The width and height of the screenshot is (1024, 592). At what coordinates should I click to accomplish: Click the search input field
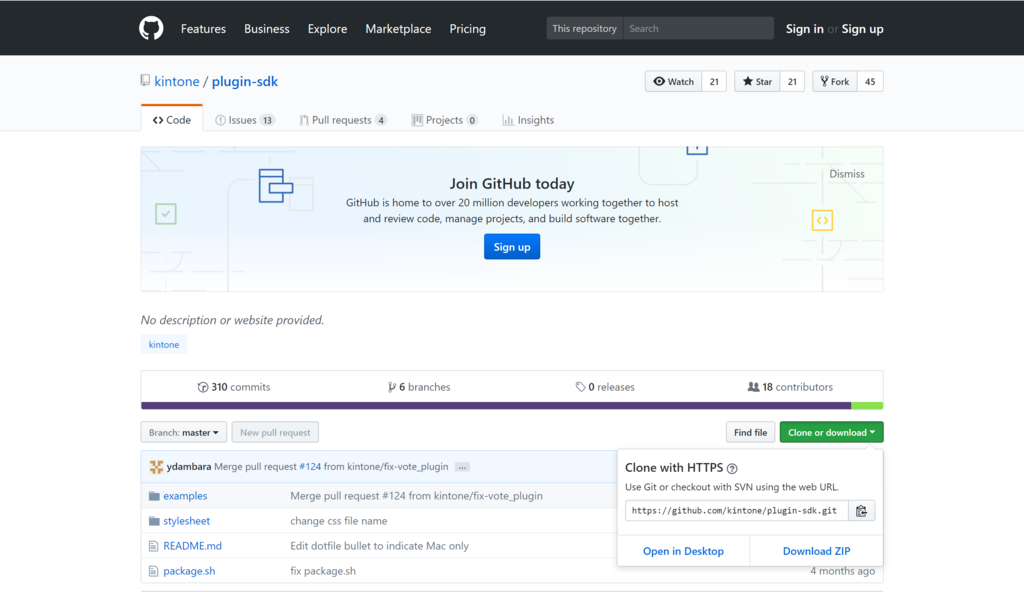[x=698, y=28]
